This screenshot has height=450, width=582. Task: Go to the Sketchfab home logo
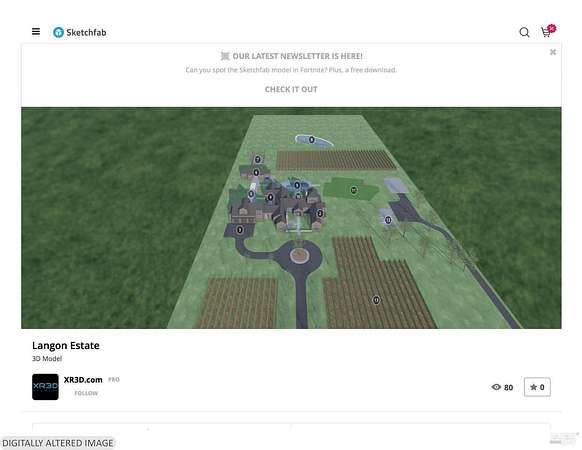point(79,32)
